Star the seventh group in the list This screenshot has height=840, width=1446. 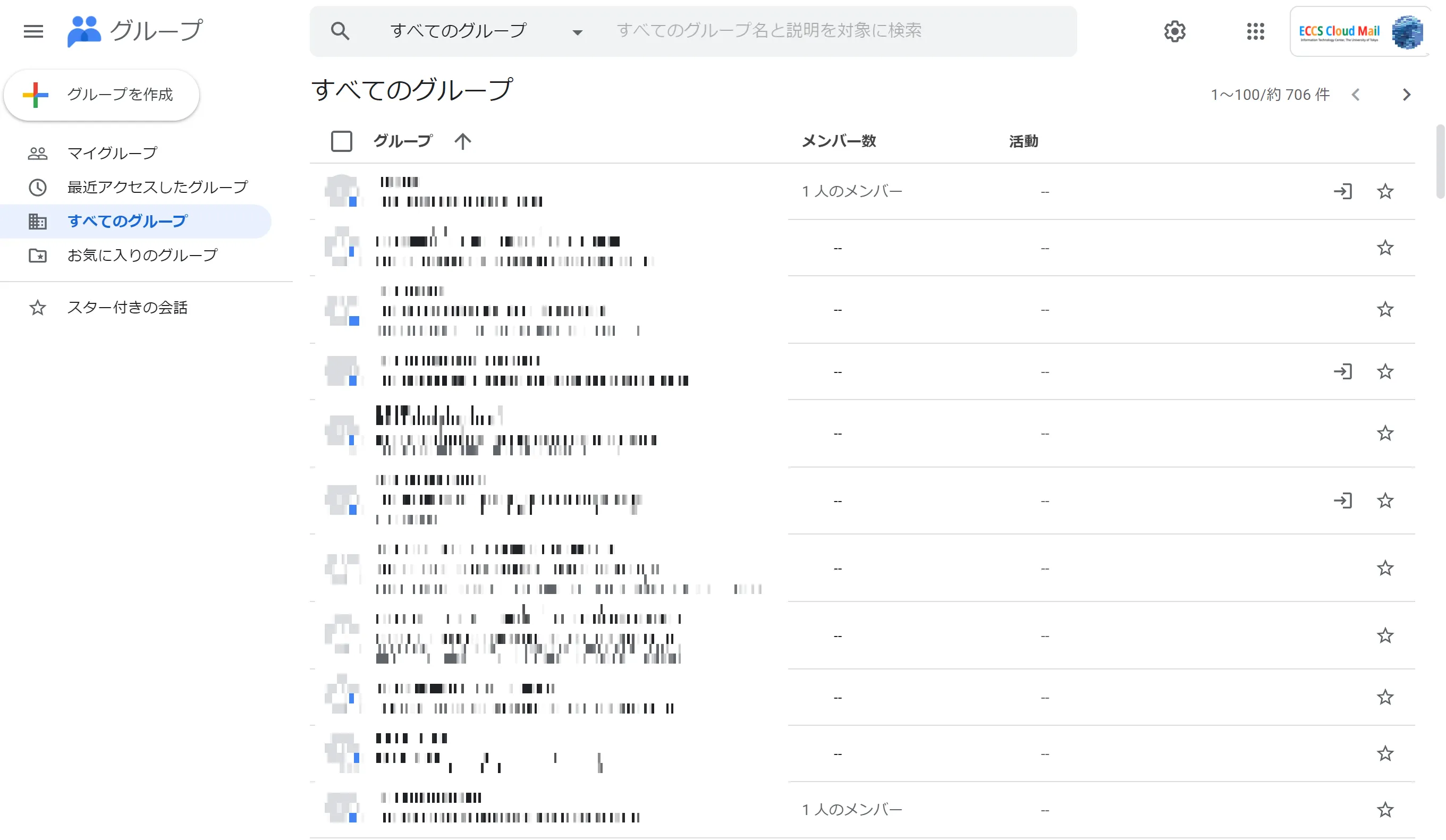pyautogui.click(x=1384, y=568)
